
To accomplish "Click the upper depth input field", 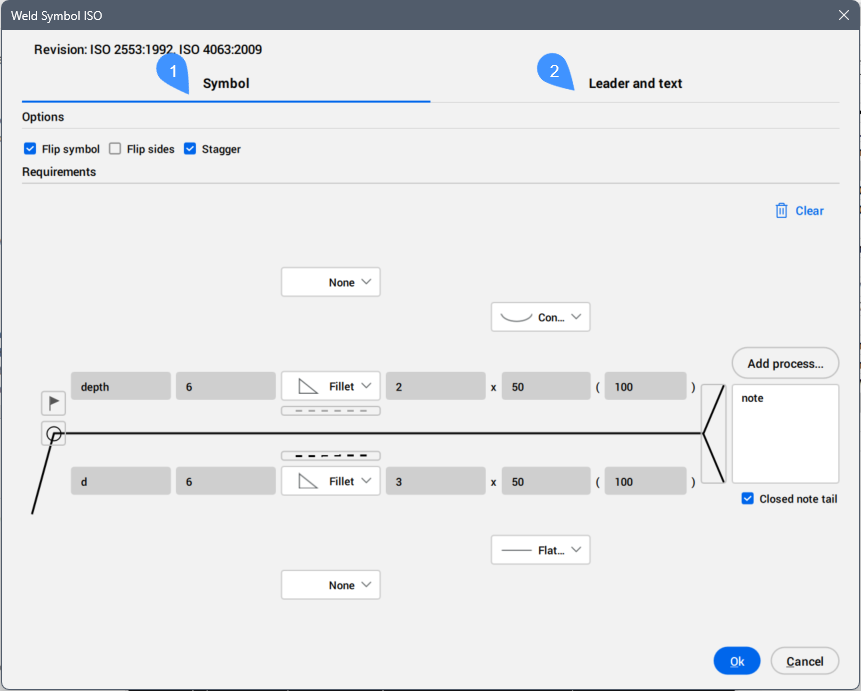I will (x=121, y=387).
